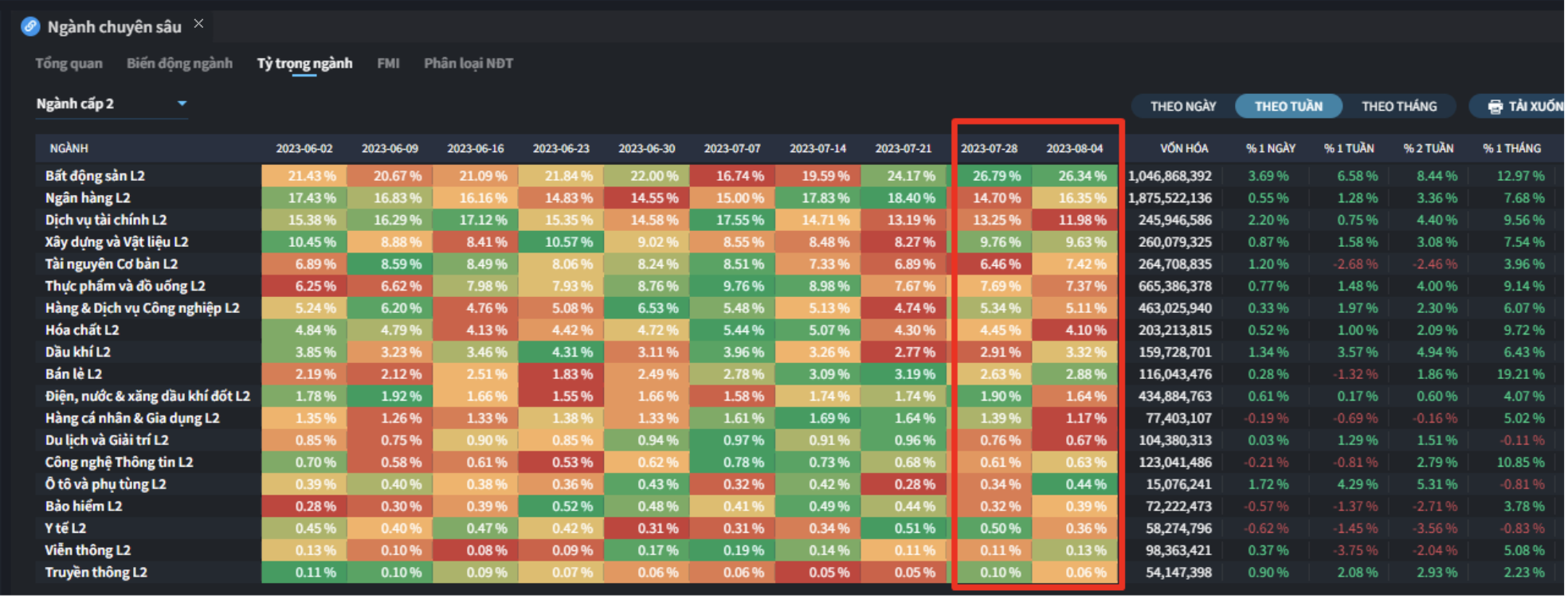Sort by the VỐN HÓA column header
Viewport: 1568px width, 602px height.
pos(1183,149)
